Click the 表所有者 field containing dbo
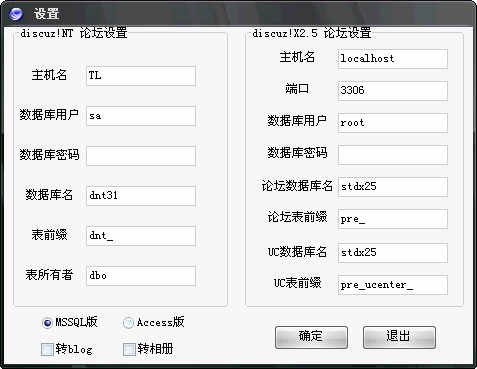477x369 pixels. click(x=141, y=276)
